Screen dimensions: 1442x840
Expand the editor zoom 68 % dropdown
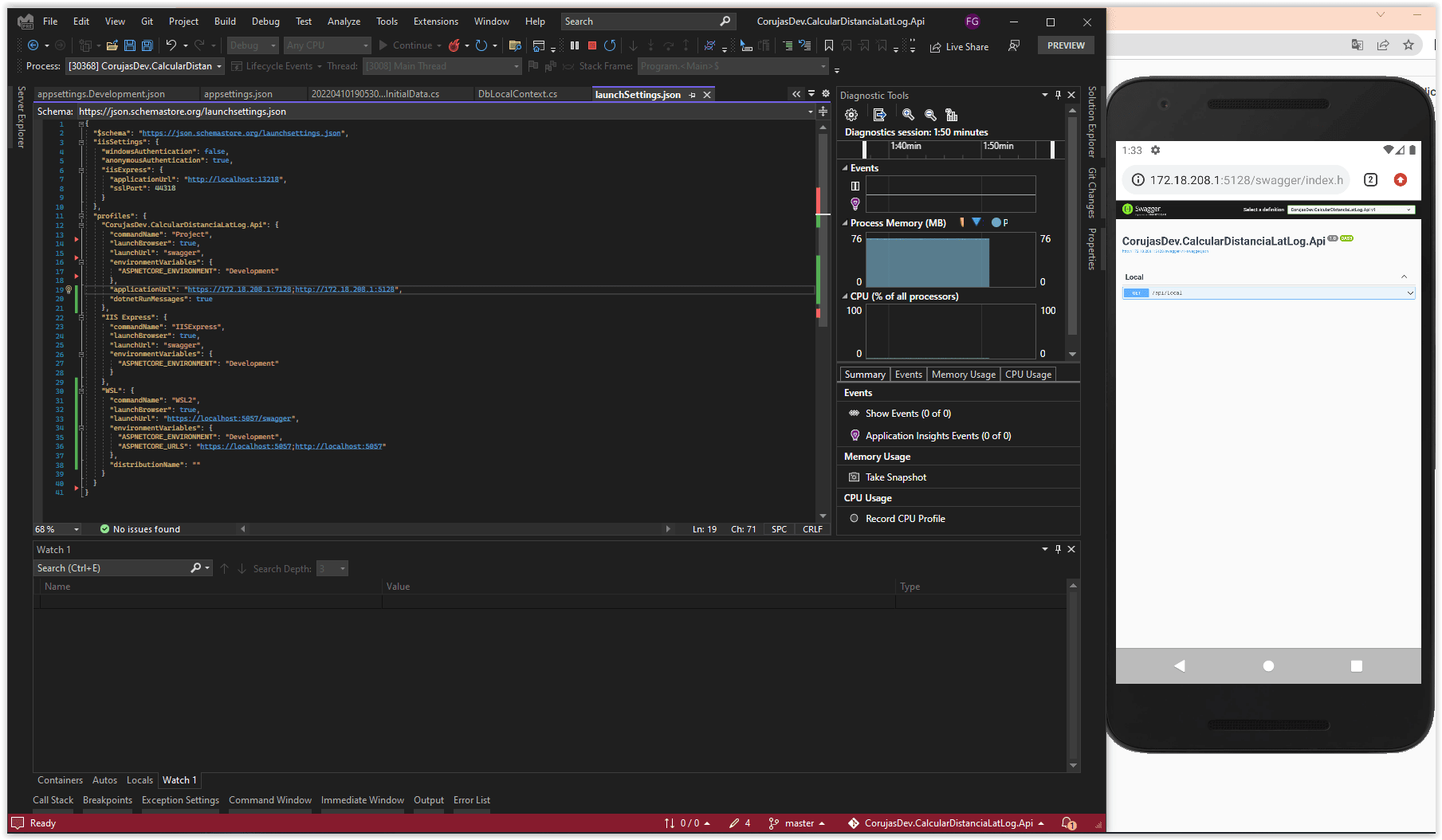coord(77,529)
